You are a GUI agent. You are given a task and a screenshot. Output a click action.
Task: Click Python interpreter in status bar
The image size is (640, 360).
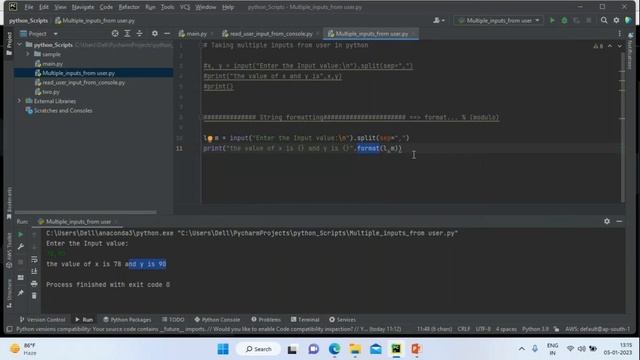point(535,329)
